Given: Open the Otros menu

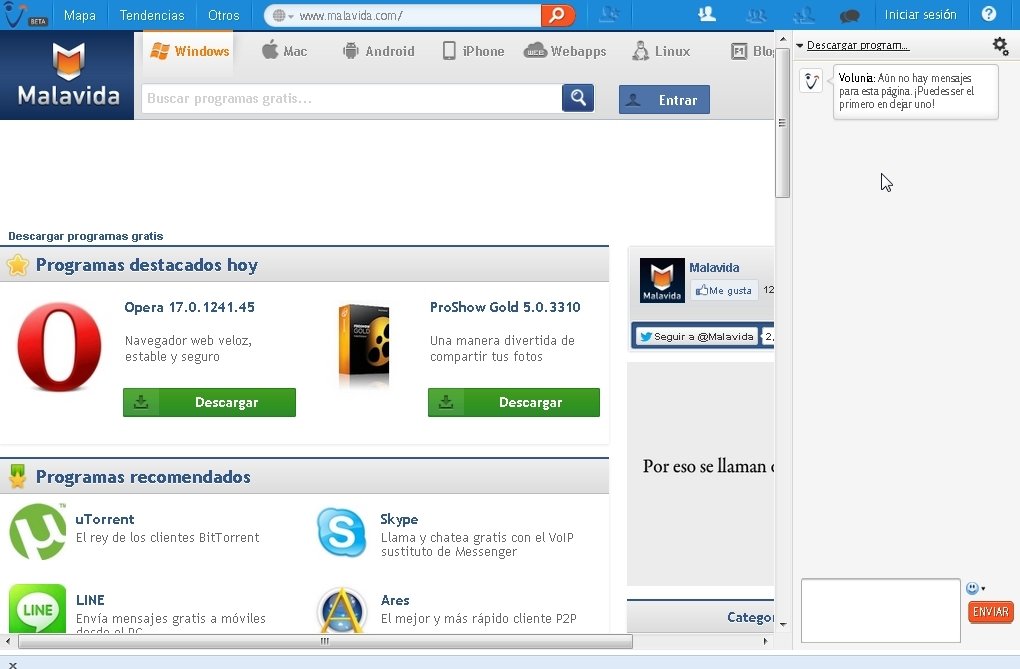Looking at the screenshot, I should click(x=223, y=15).
